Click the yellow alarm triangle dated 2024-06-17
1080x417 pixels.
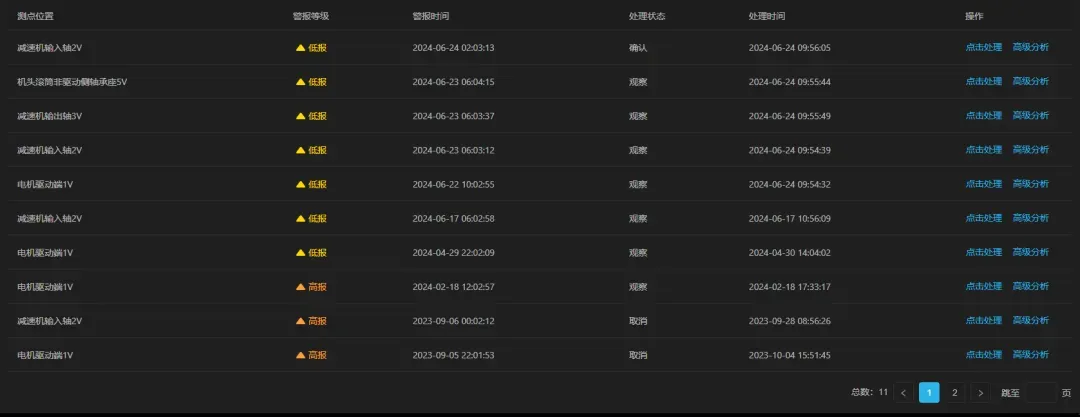tap(300, 219)
